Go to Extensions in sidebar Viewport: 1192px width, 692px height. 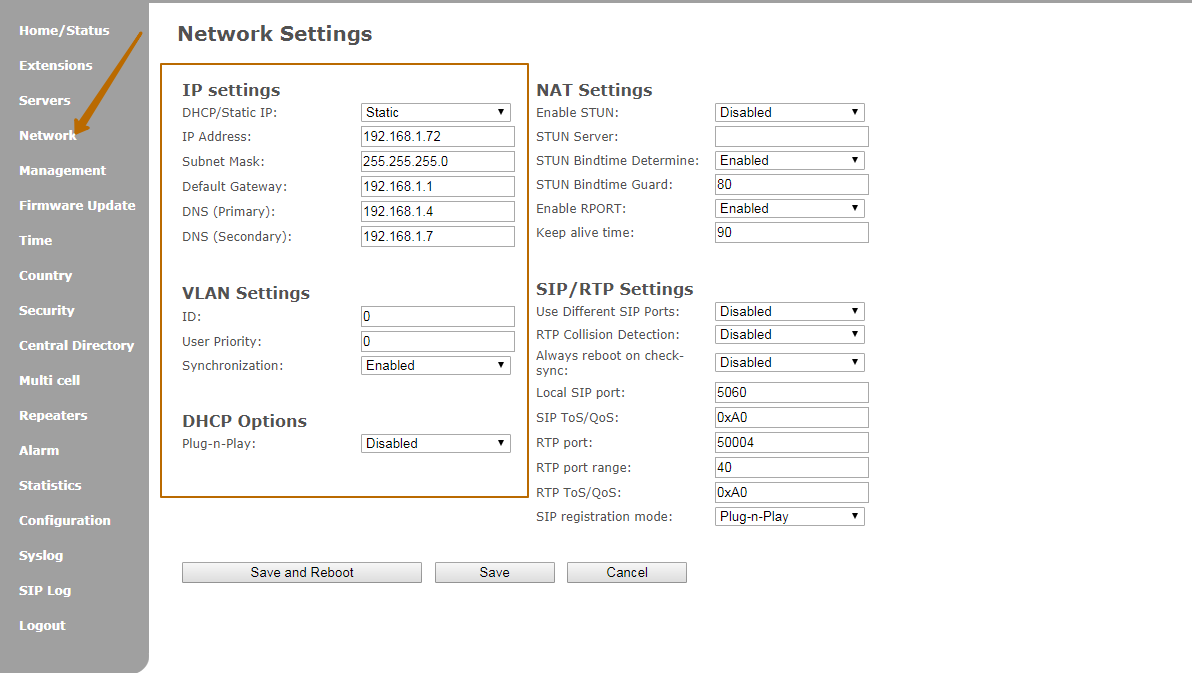55,65
